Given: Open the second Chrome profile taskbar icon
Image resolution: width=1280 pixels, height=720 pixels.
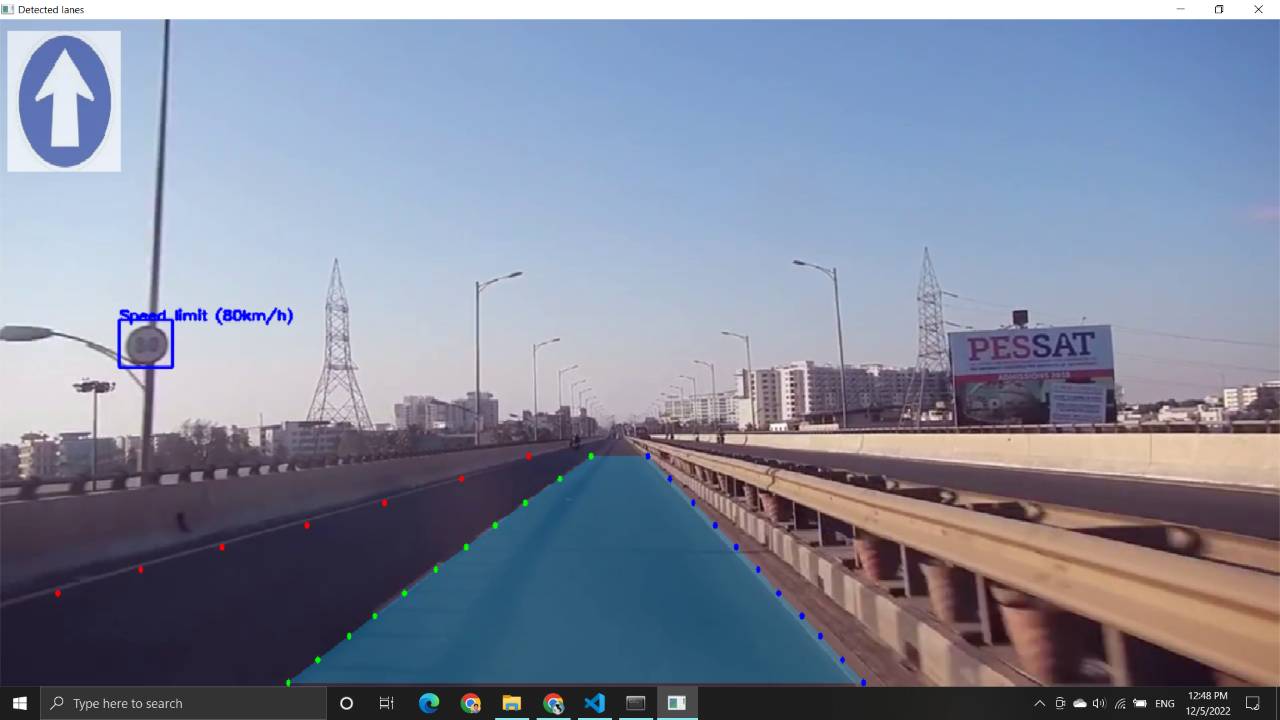Looking at the screenshot, I should [553, 703].
